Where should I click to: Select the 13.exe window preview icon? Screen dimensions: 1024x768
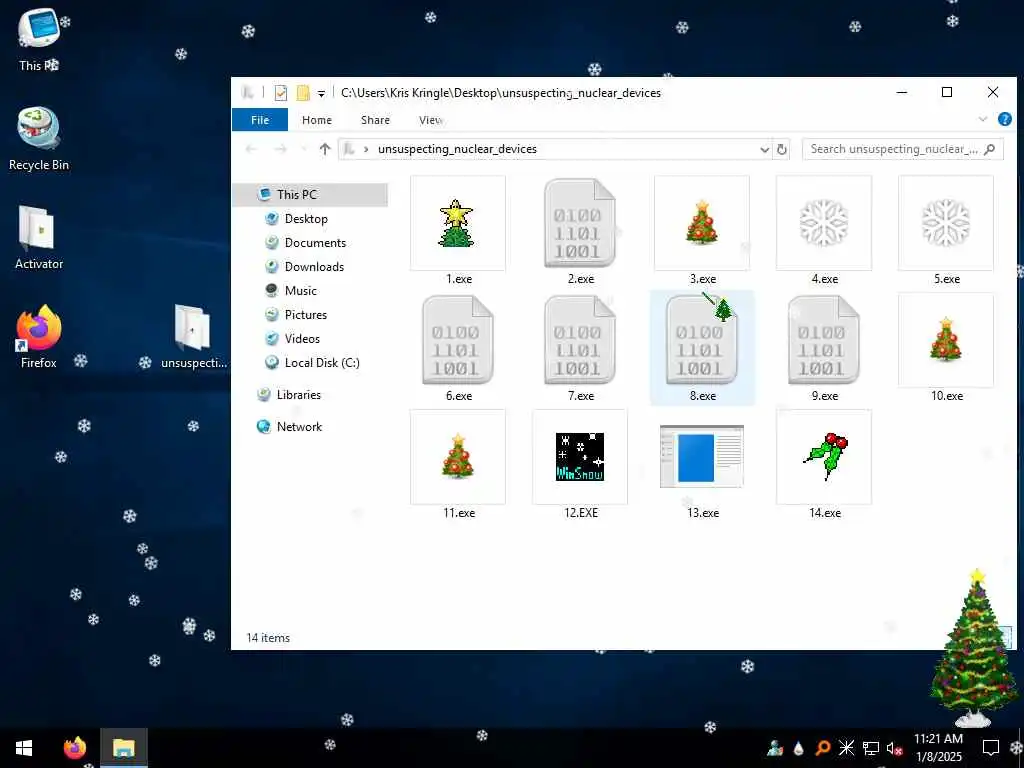pos(702,456)
